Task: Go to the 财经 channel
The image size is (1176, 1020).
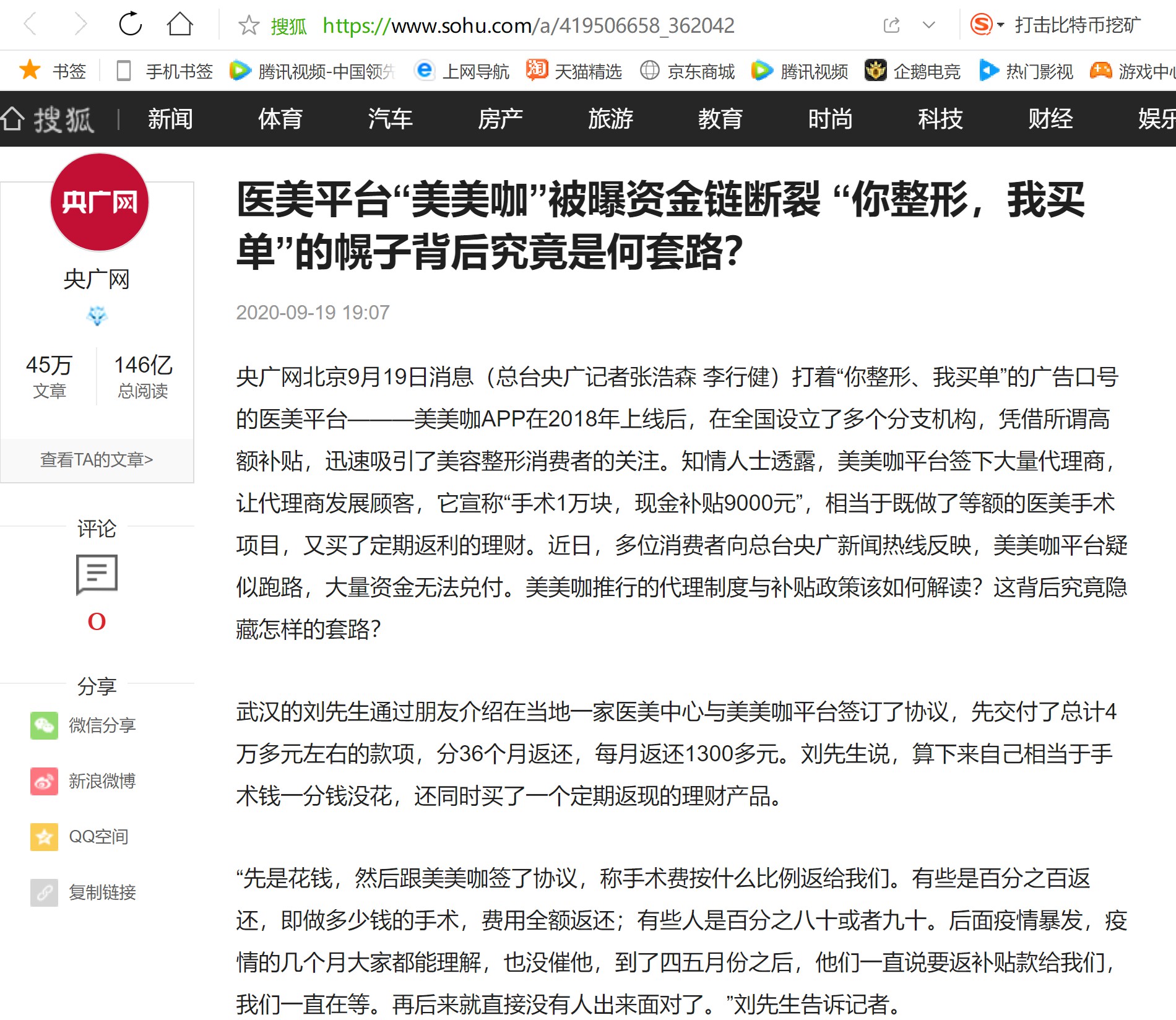Action: click(x=1050, y=119)
